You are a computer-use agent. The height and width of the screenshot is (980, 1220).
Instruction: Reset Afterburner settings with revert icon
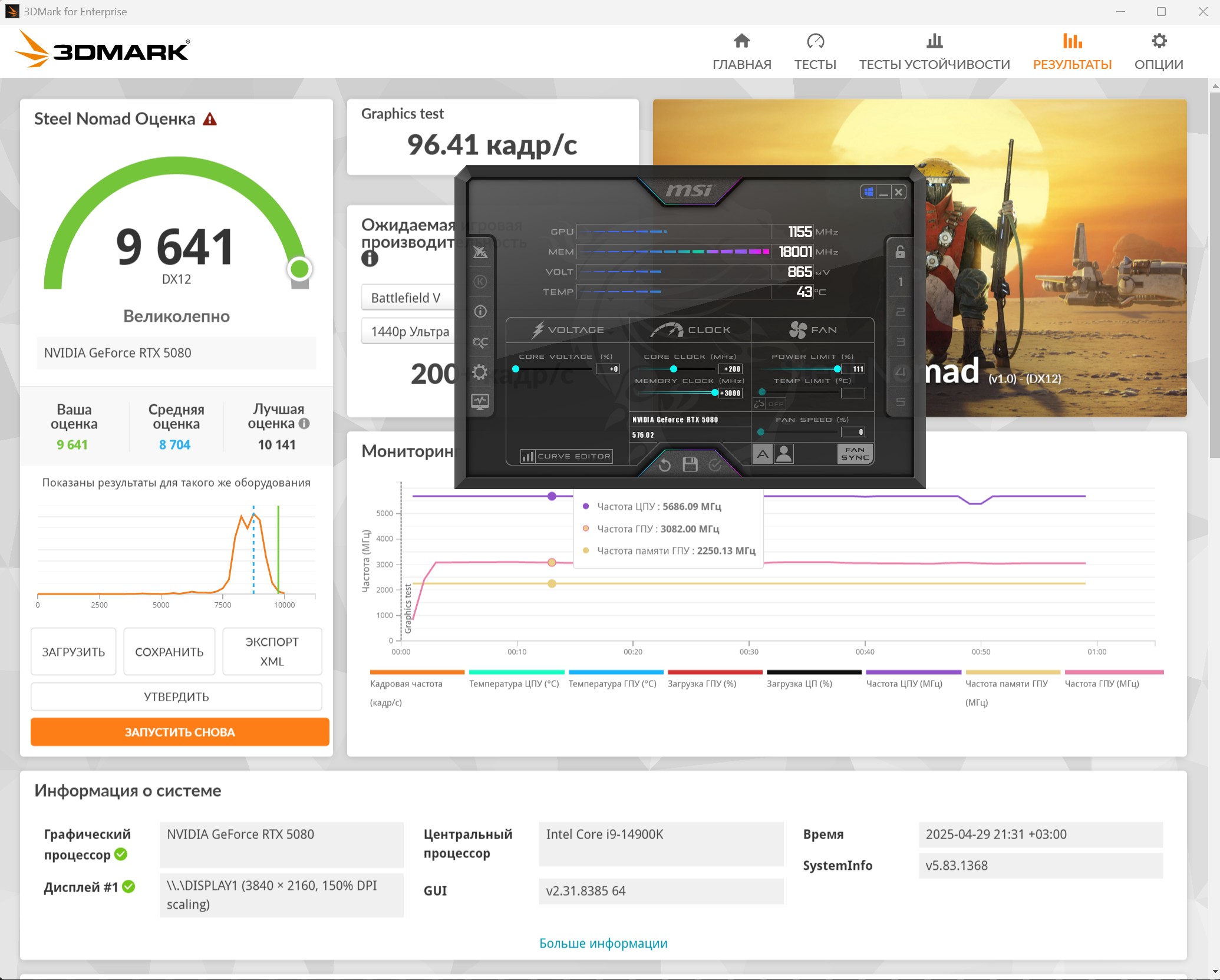pos(665,465)
